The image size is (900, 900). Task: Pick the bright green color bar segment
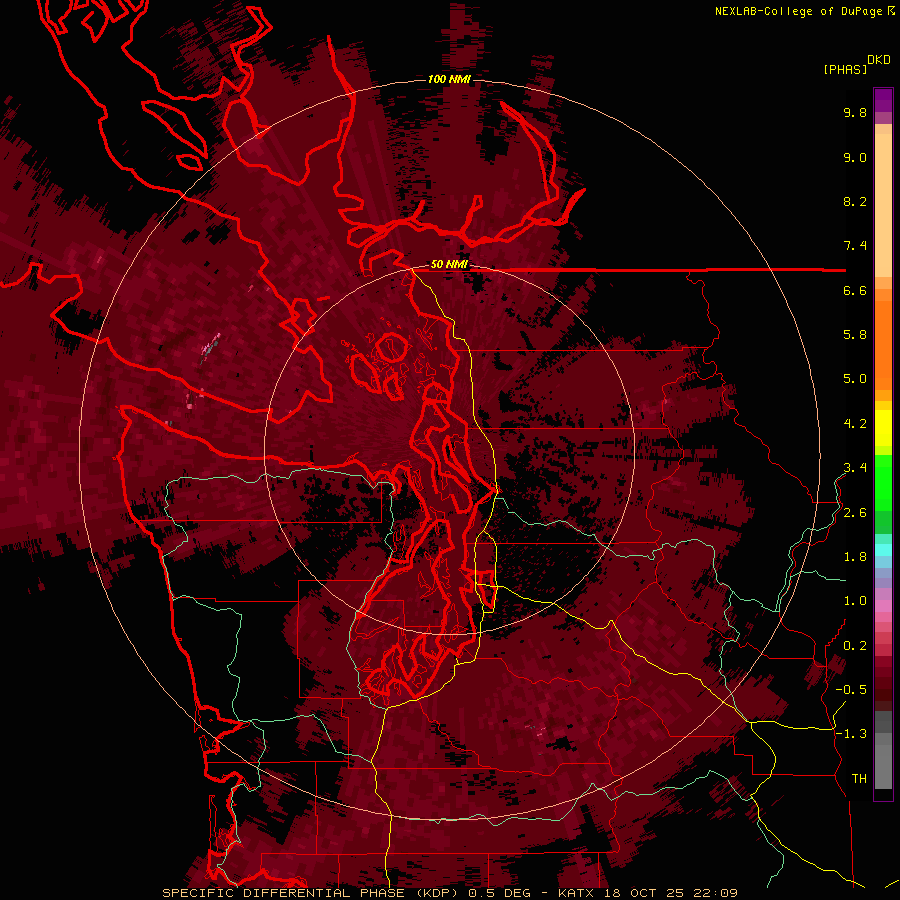click(x=883, y=482)
